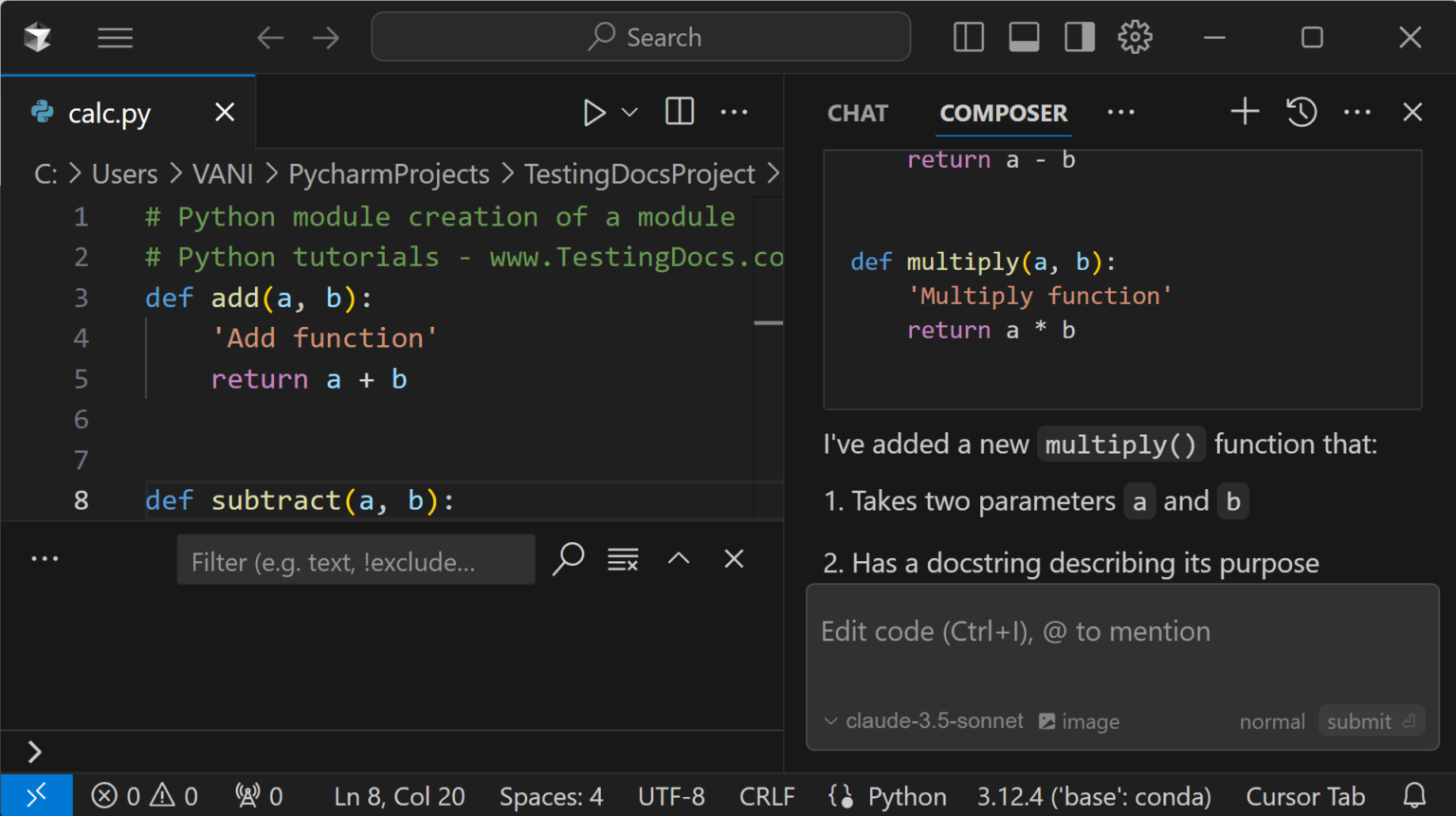
Task: Open Cursor settings gear
Action: 1135,37
